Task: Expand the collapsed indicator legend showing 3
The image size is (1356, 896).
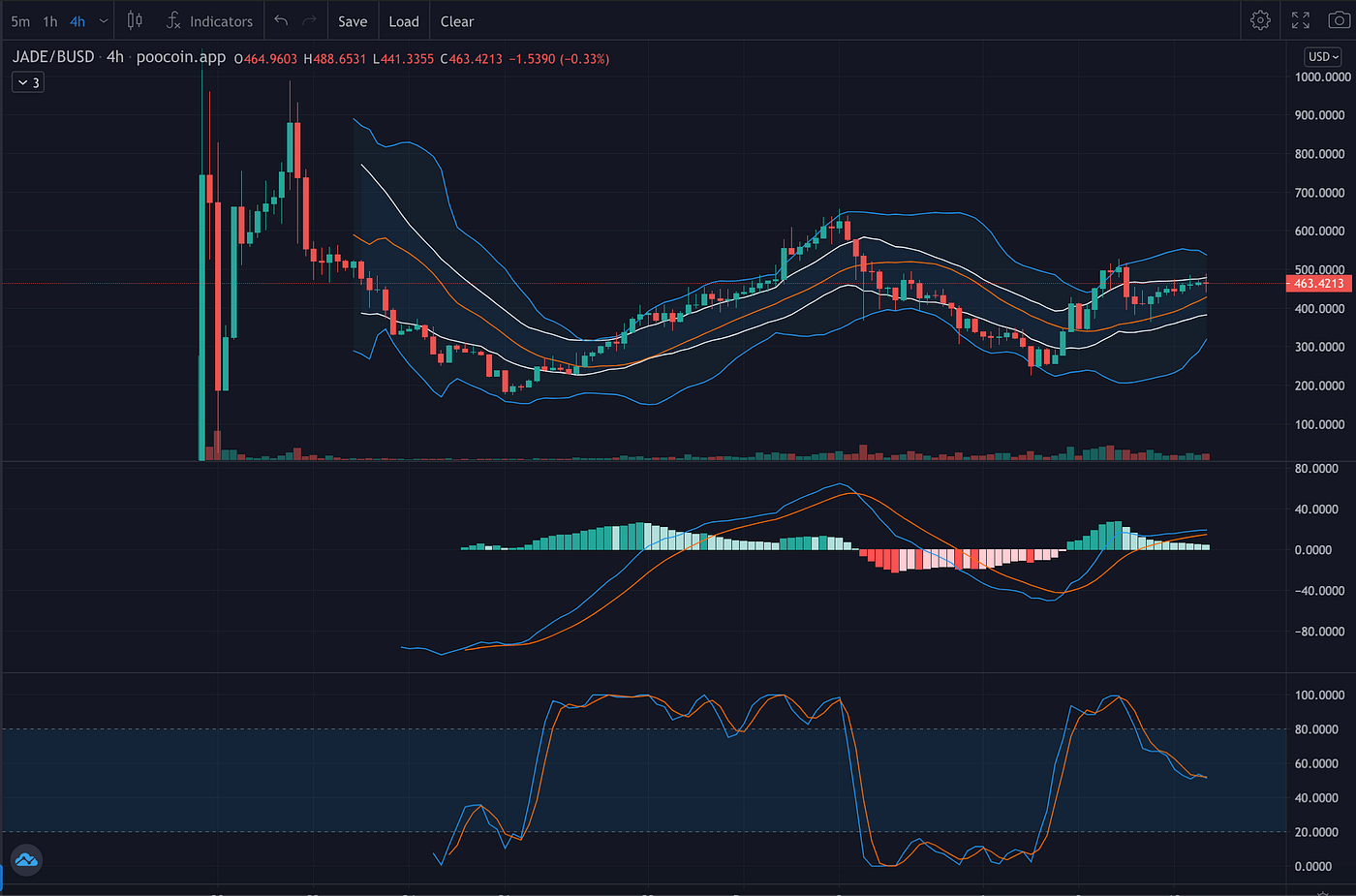Action: [x=28, y=82]
